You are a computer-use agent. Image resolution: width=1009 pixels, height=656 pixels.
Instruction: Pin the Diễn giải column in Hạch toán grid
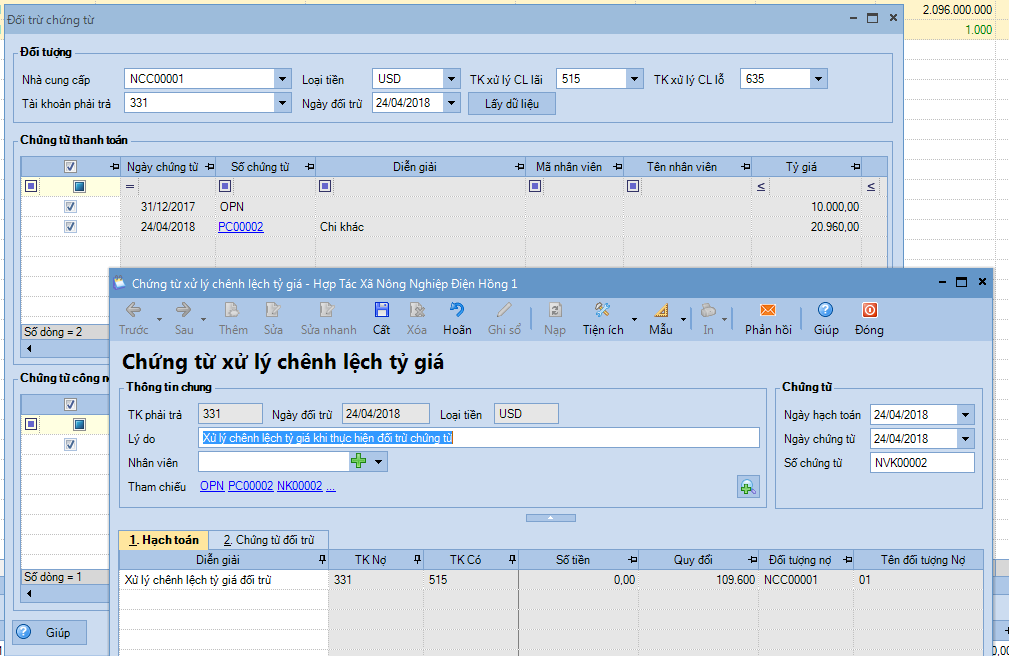pyautogui.click(x=322, y=559)
